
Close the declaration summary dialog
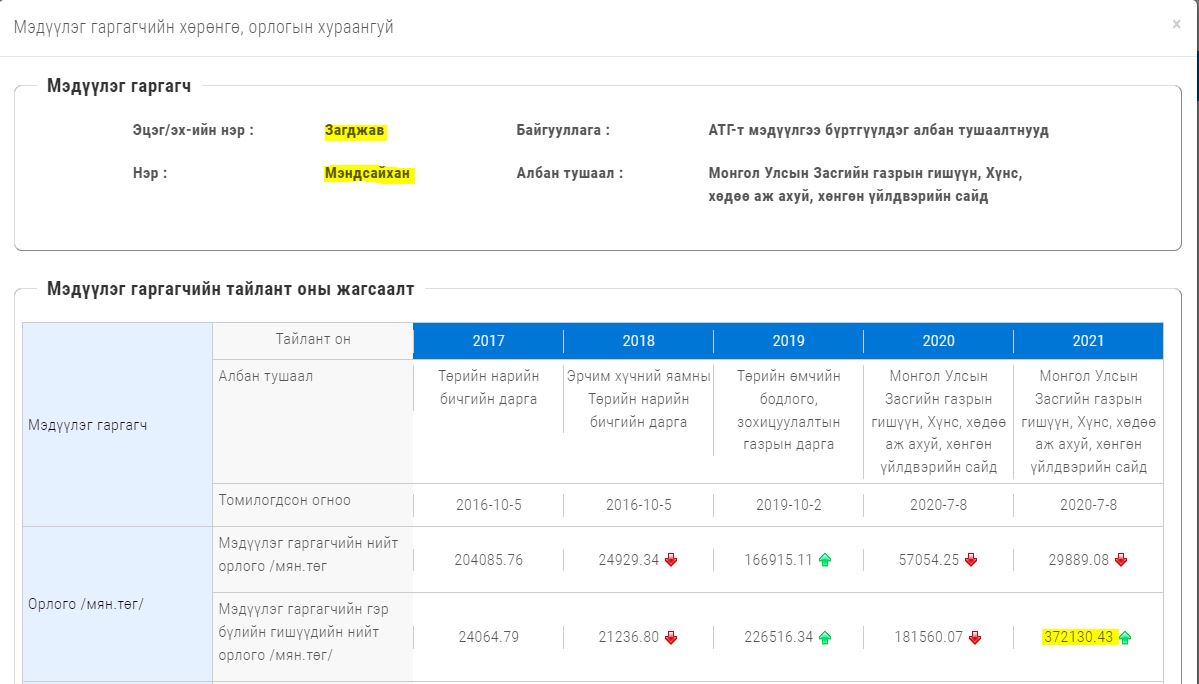(1176, 24)
